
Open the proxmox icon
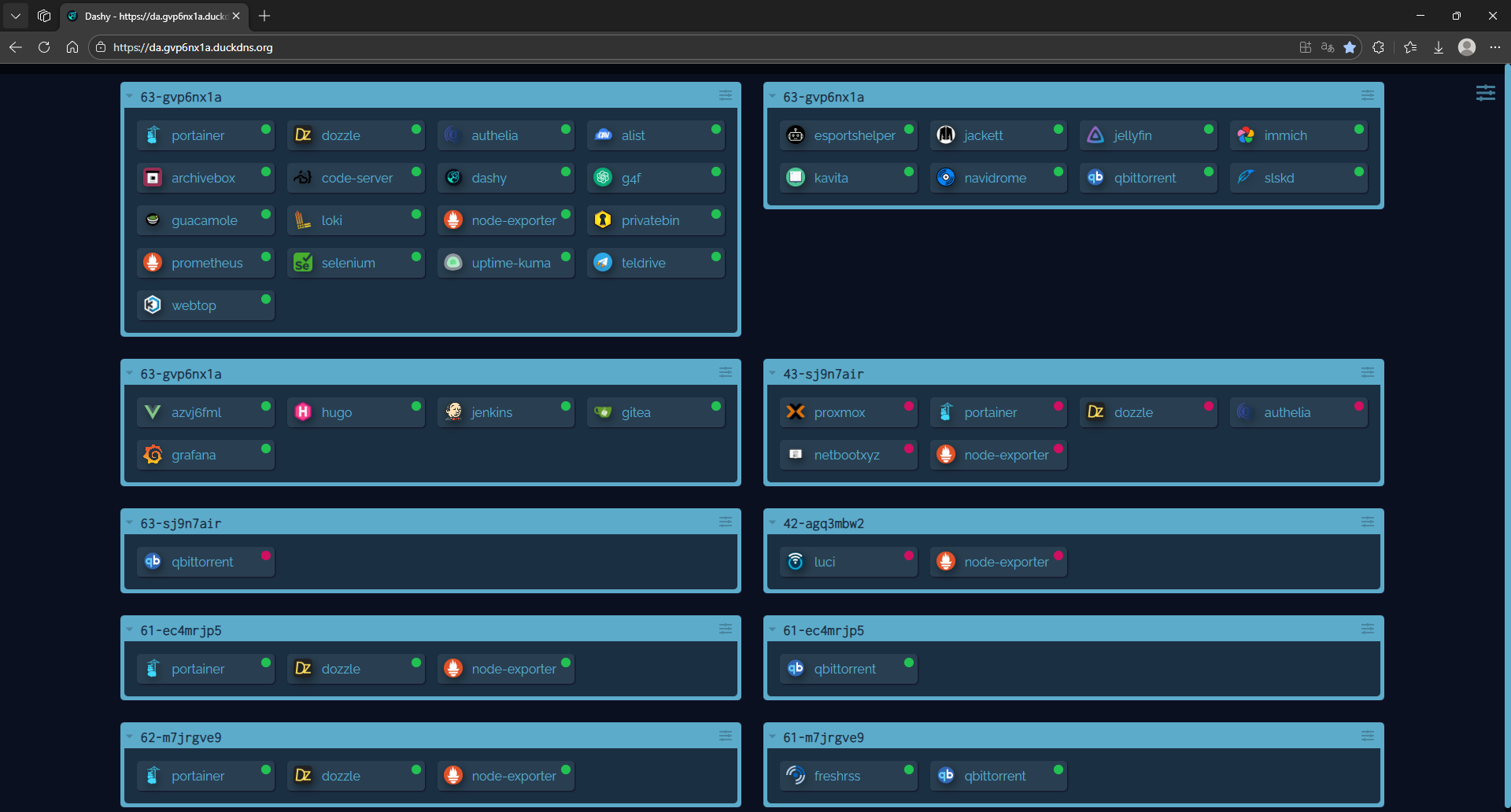(796, 412)
